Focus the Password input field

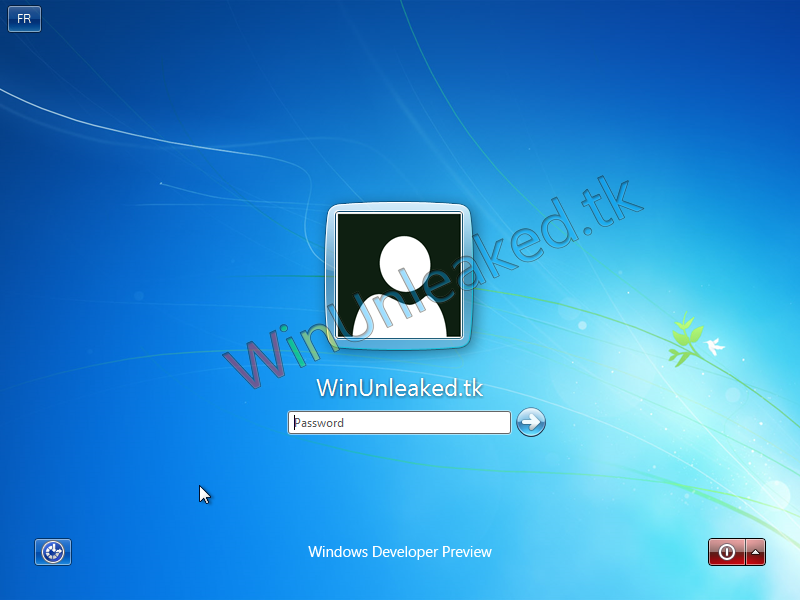point(399,422)
